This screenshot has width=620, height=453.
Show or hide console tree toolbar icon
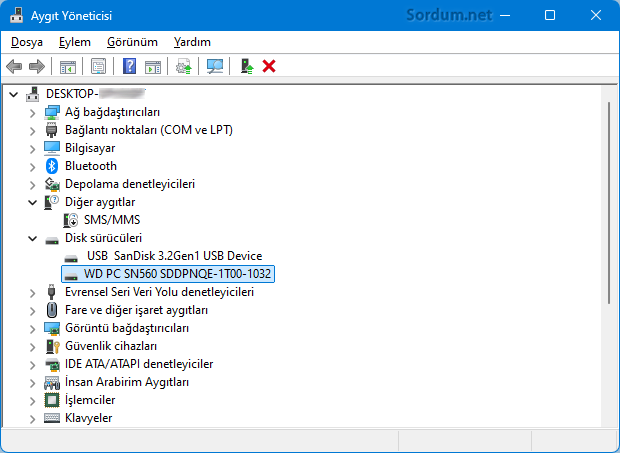point(68,66)
